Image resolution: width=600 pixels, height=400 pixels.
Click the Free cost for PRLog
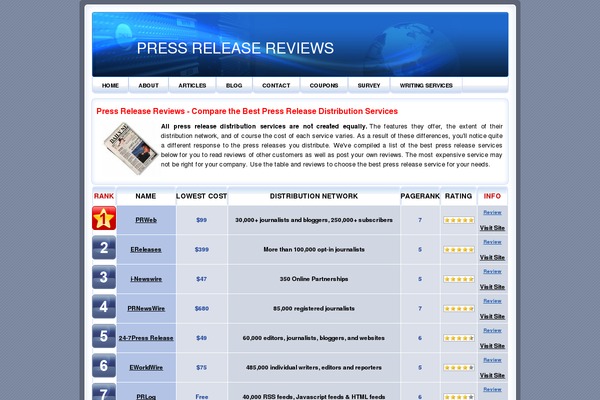click(x=202, y=397)
